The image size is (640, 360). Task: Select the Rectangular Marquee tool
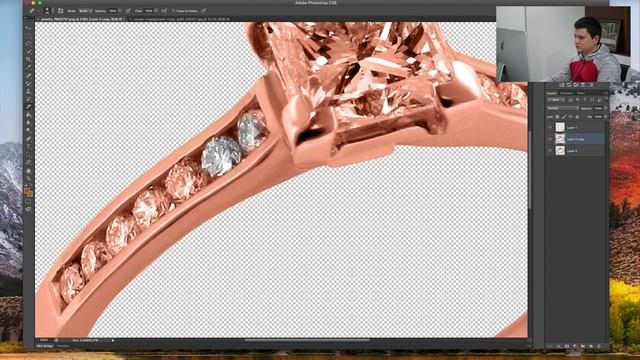[29, 36]
